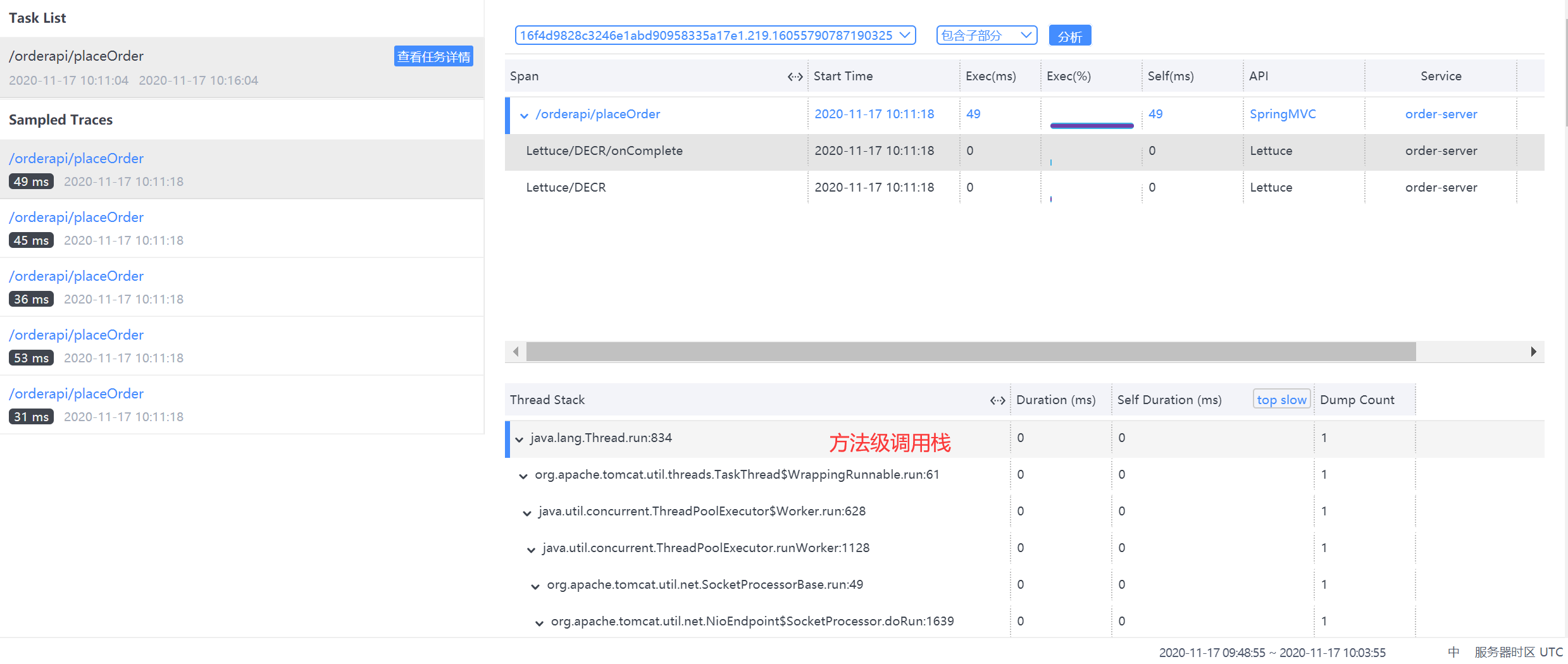Screen dimensions: 1568x664
Task: Click the 服务器时区 UTC footer label
Action: pos(1519,652)
